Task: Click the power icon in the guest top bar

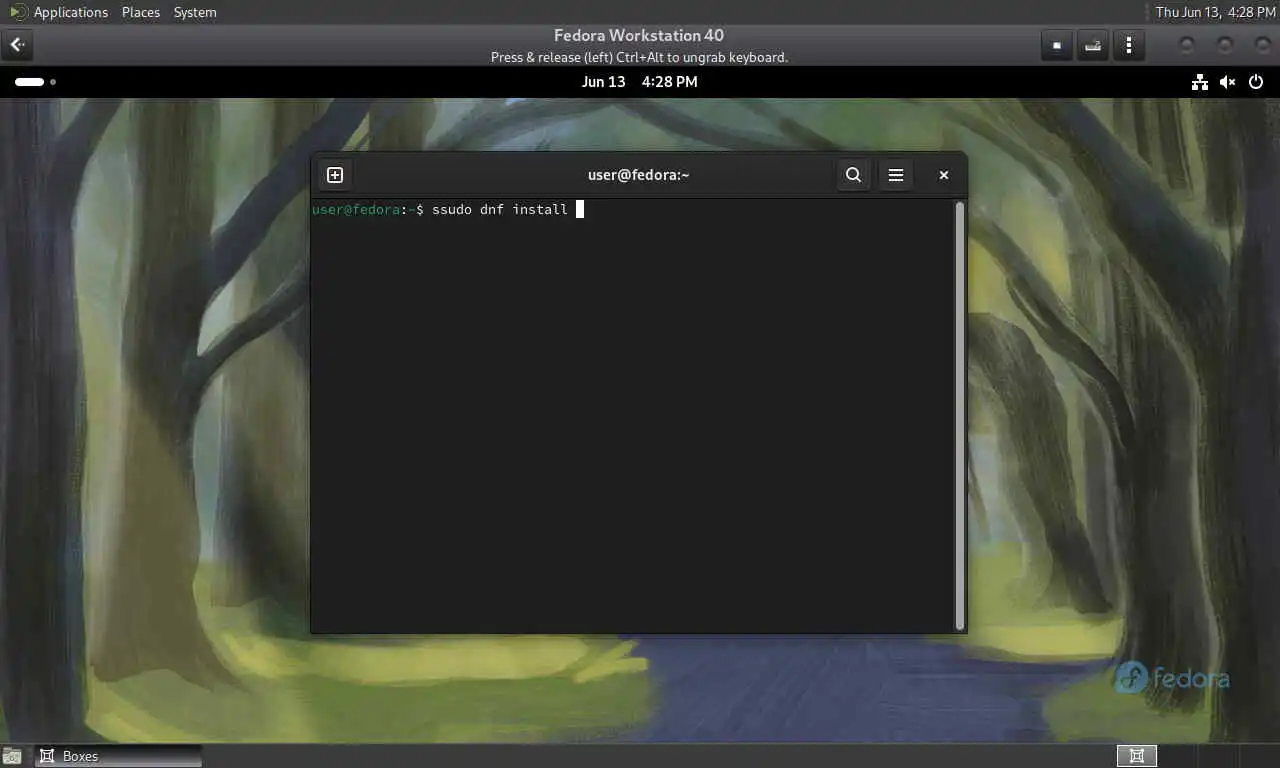Action: pyautogui.click(x=1256, y=82)
